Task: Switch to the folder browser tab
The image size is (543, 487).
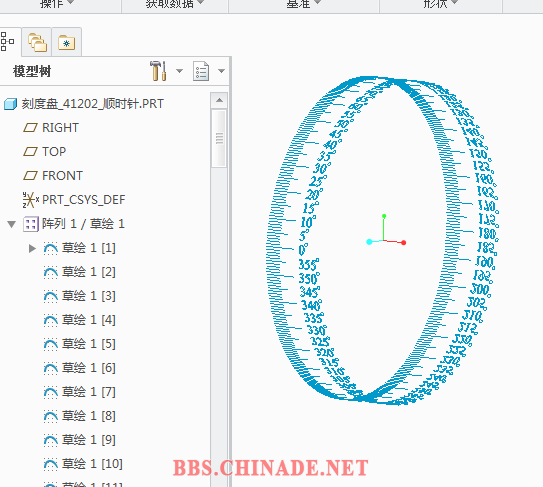Action: coord(37,42)
